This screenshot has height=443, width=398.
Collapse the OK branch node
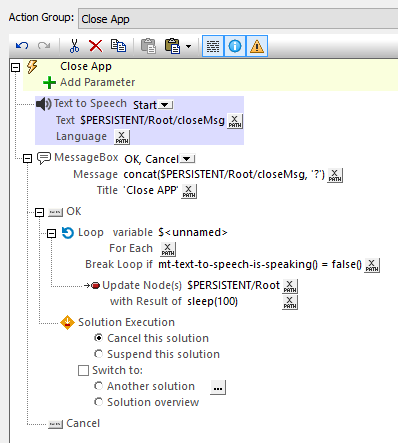39,212
